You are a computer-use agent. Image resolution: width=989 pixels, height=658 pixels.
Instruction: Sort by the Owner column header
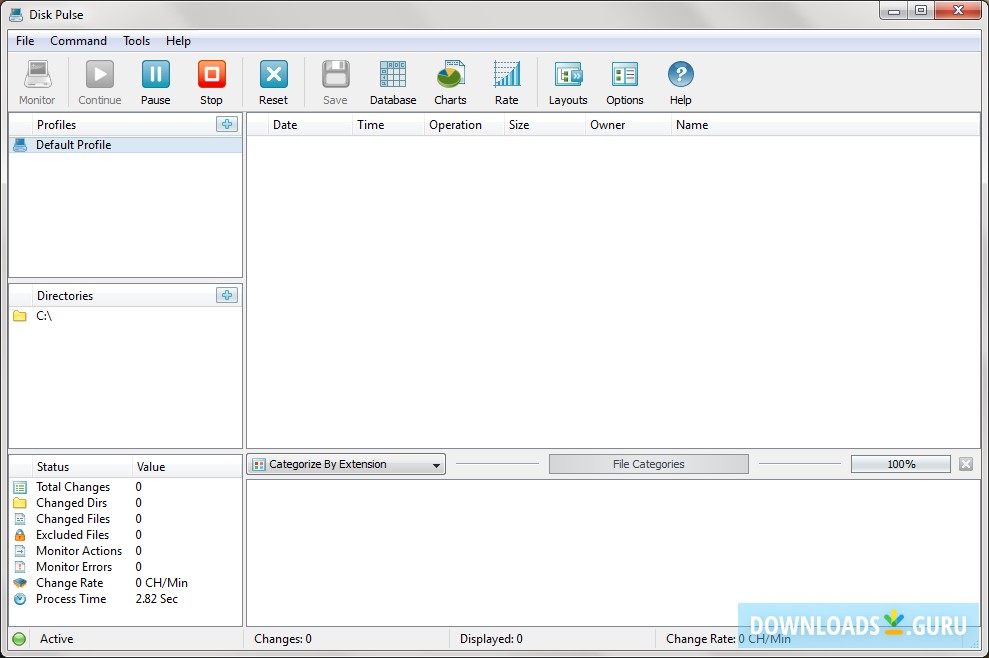tap(628, 125)
